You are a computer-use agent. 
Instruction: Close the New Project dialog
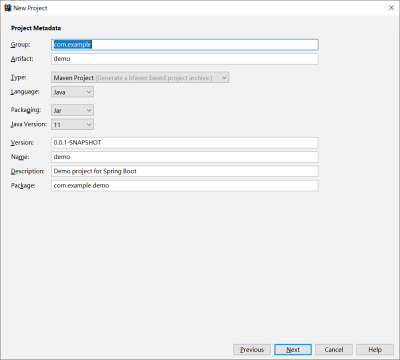click(391, 8)
